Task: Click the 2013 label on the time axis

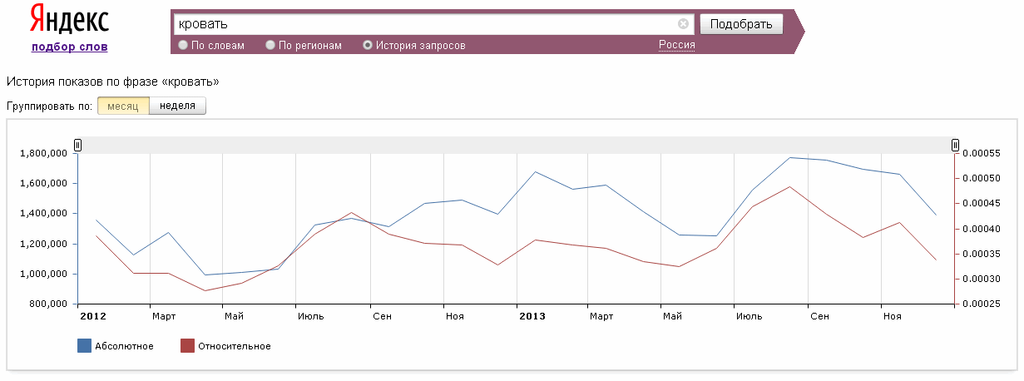Action: [532, 317]
